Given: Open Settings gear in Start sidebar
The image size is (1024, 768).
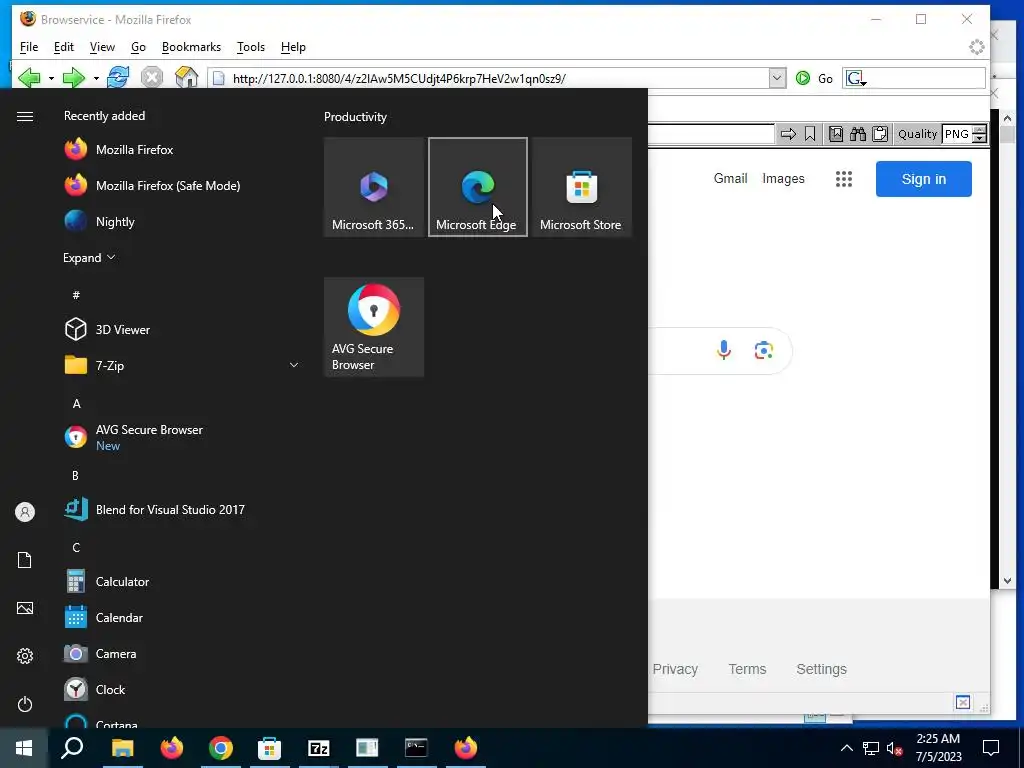Looking at the screenshot, I should click(25, 656).
